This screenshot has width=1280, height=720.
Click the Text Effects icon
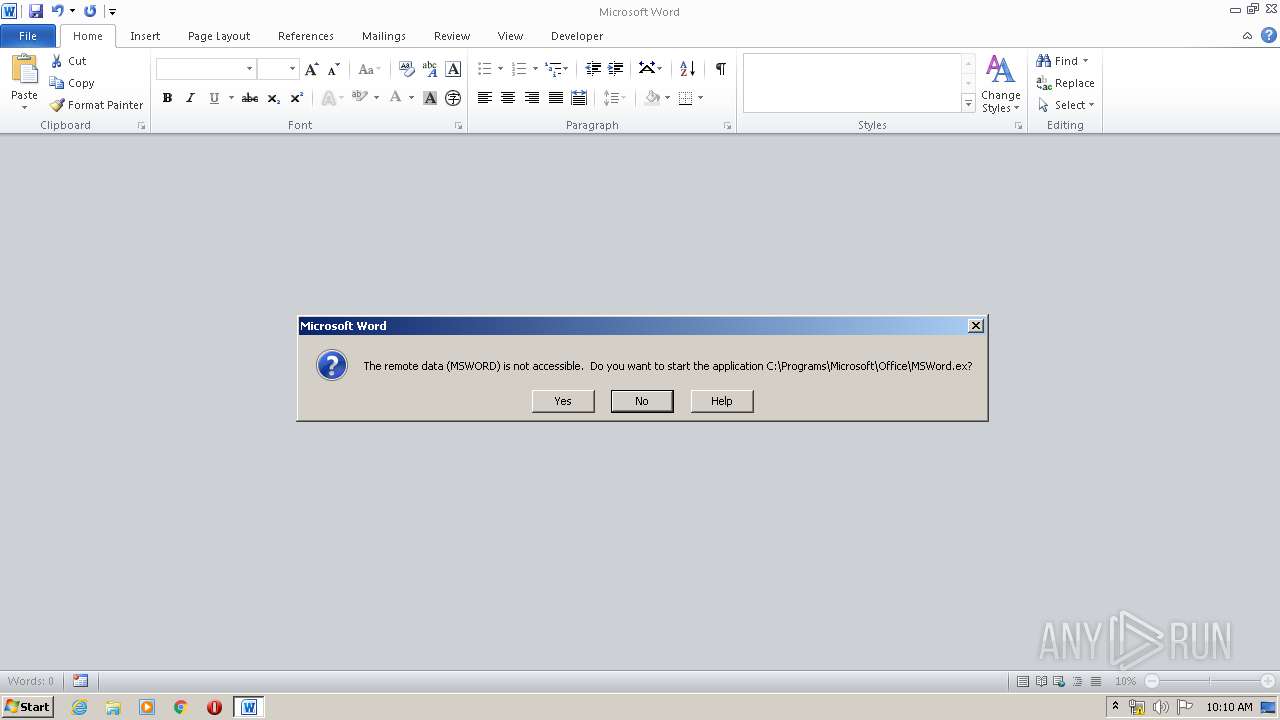coord(327,98)
